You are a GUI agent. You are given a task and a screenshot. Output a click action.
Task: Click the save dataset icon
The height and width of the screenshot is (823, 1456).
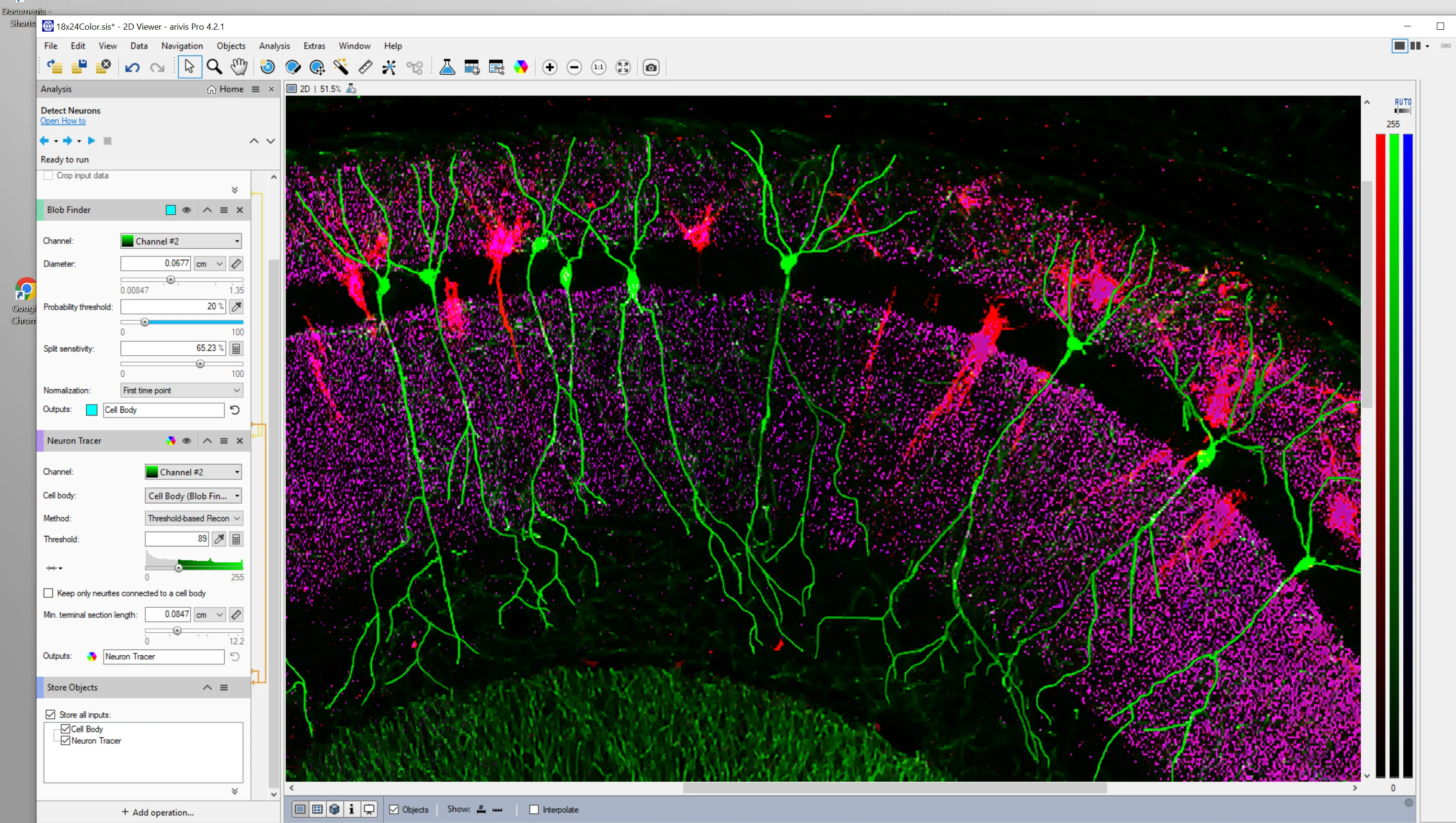[x=79, y=67]
